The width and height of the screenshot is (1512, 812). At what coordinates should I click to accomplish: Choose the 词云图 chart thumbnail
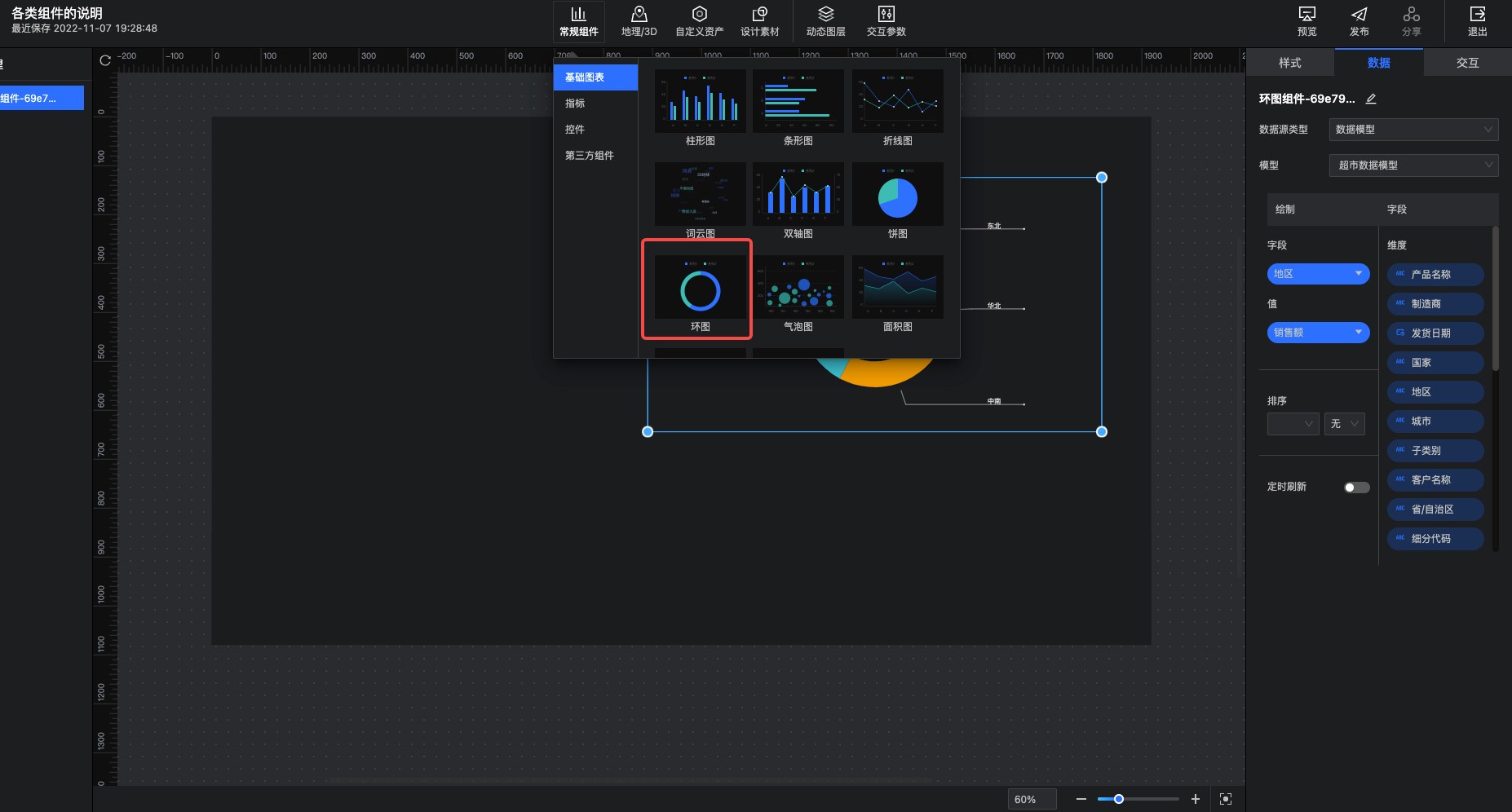click(x=700, y=194)
